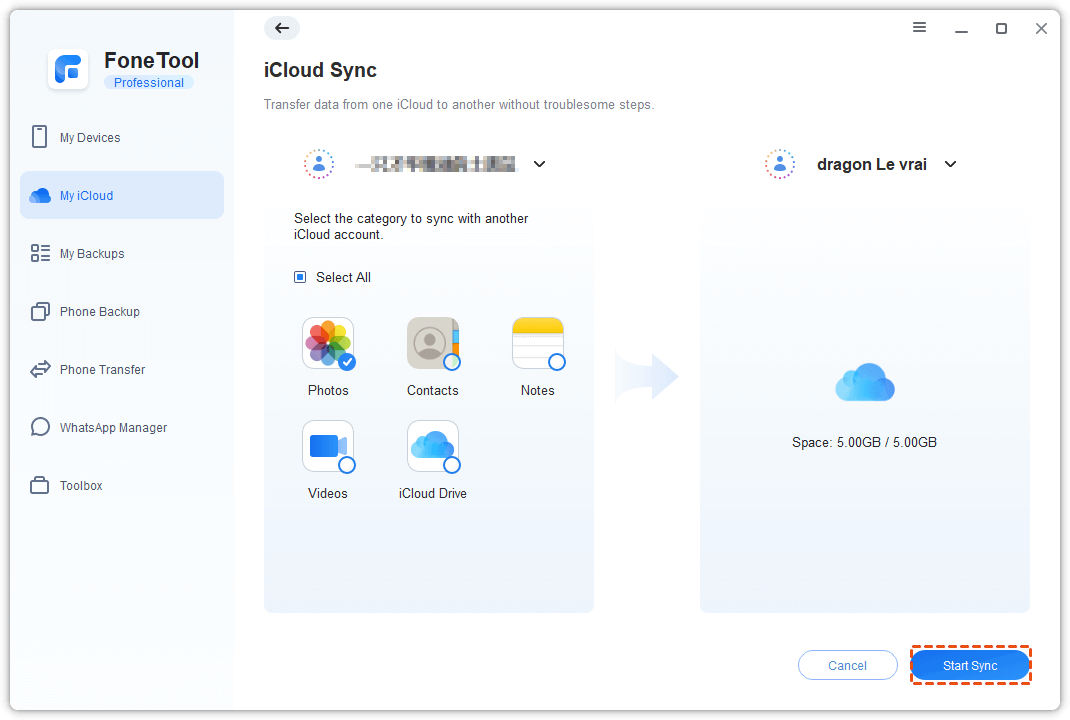The image size is (1070, 720).
Task: Enable the Notes selection circle
Action: 557,362
